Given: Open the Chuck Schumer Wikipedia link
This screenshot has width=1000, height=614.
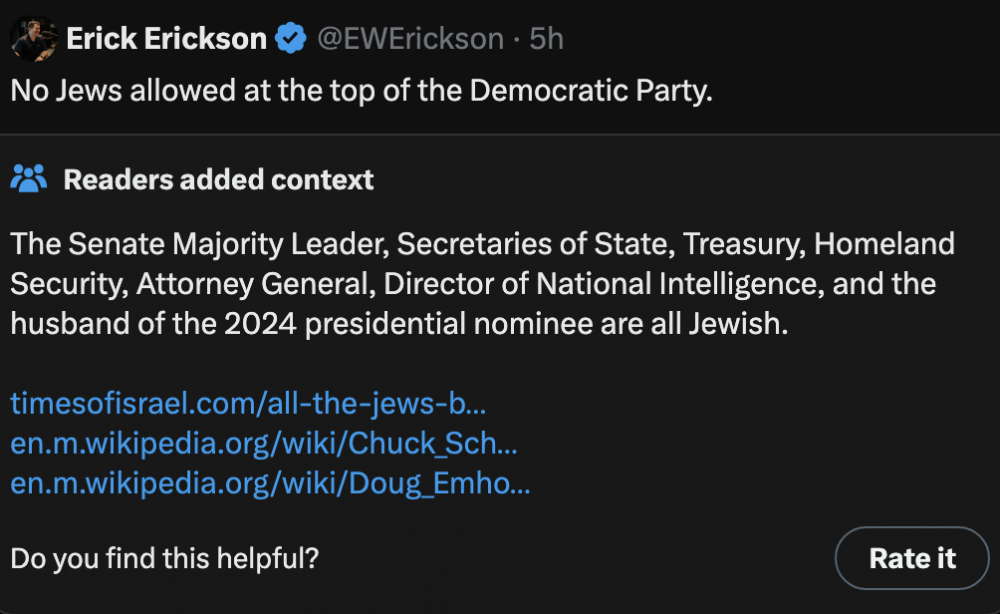Looking at the screenshot, I should click(263, 444).
